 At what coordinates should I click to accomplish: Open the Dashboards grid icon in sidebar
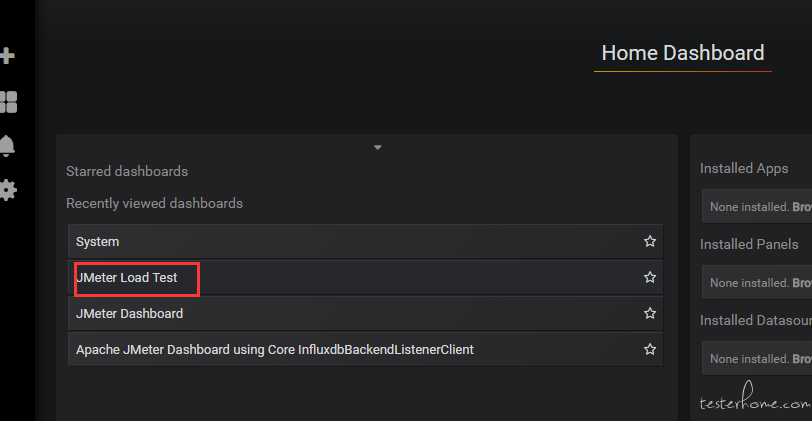7,101
